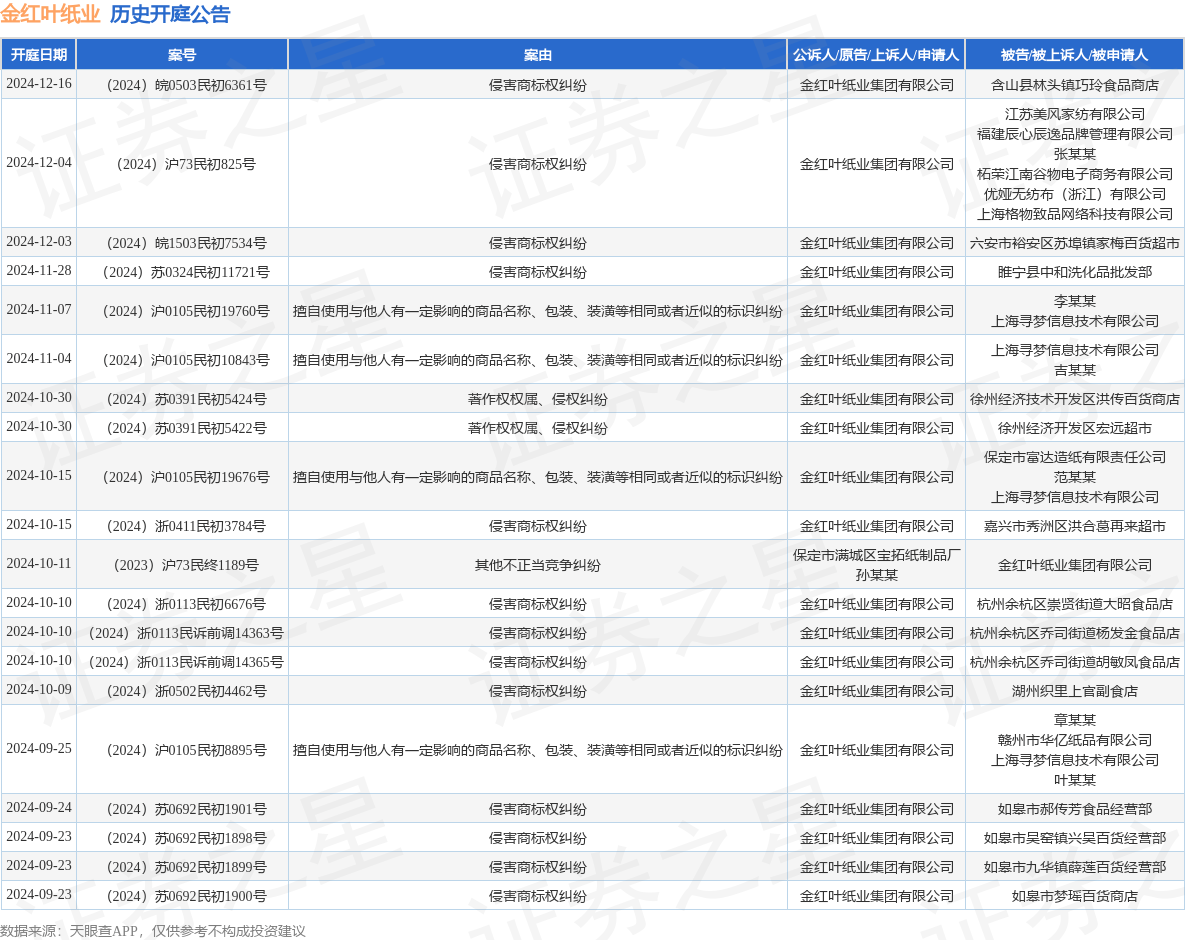Click defendant 赣州市华亿纸品有限公司
Viewport: 1185px width, 940px height.
click(1075, 740)
